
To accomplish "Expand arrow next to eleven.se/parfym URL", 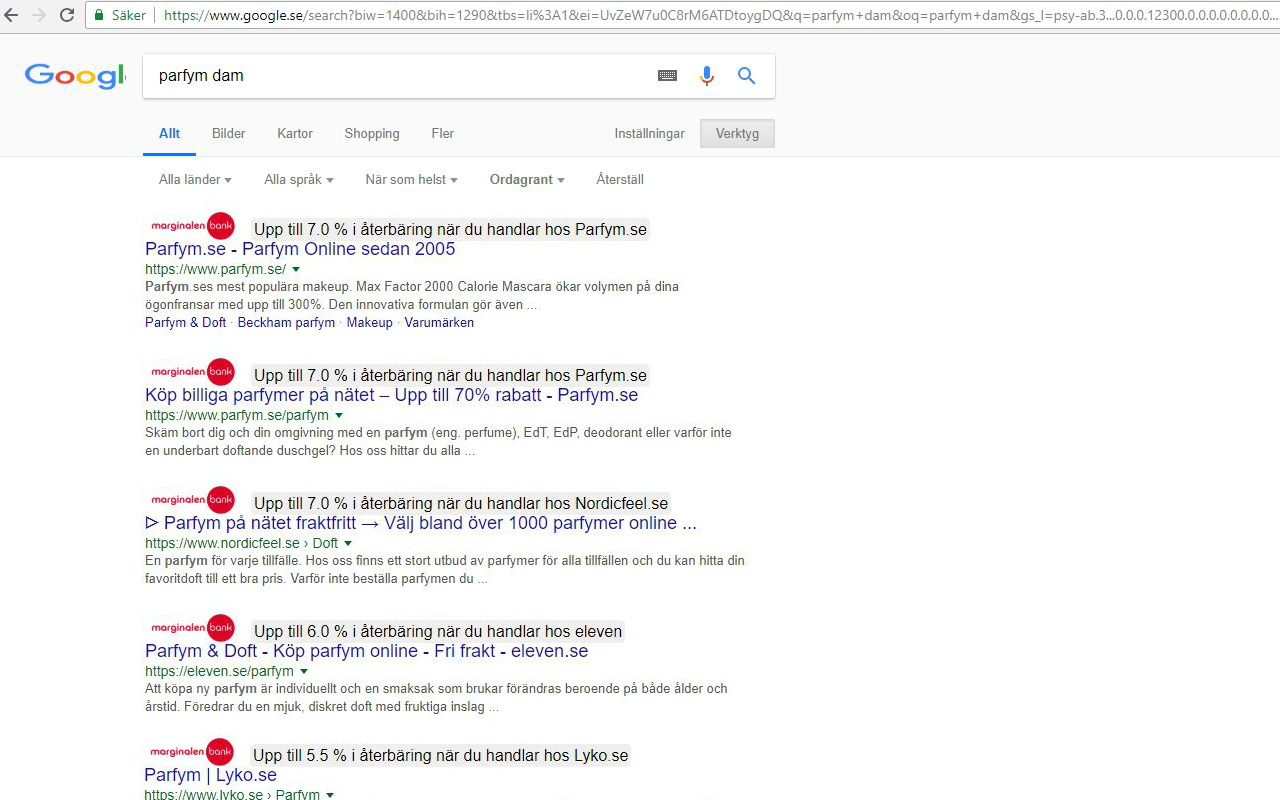I will coord(304,672).
